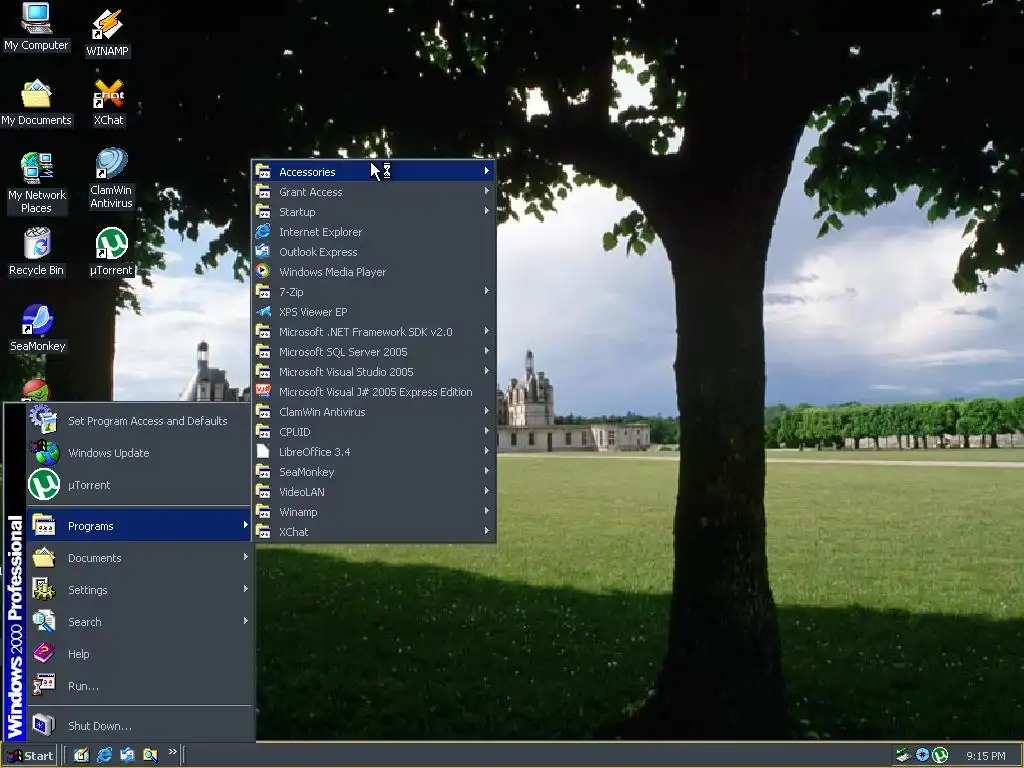Expand the Microsoft SQL Server 2005 arrow
Screen dimensions: 1024x768
coord(487,351)
